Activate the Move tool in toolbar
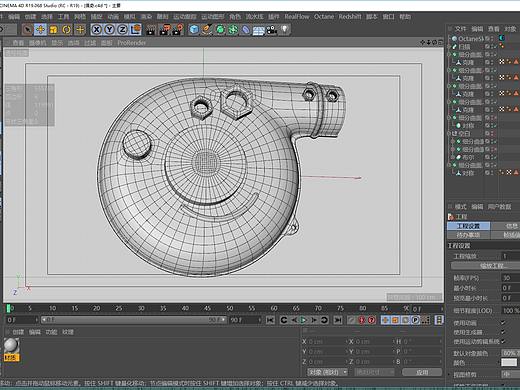Viewport: 520px width, 390px height. [x=40, y=30]
